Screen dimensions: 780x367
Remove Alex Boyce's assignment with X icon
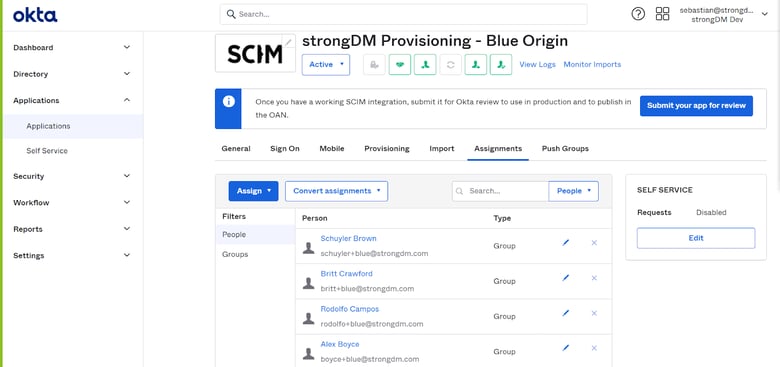(594, 348)
